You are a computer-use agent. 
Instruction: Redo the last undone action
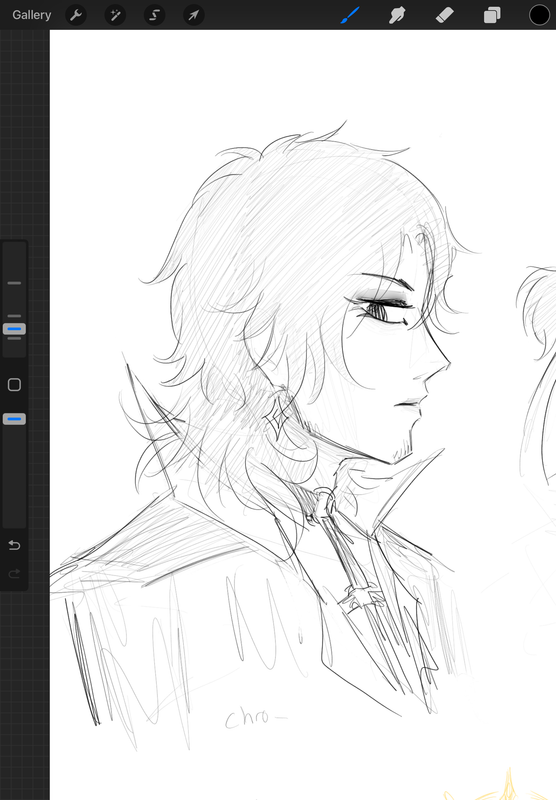pyautogui.click(x=14, y=573)
